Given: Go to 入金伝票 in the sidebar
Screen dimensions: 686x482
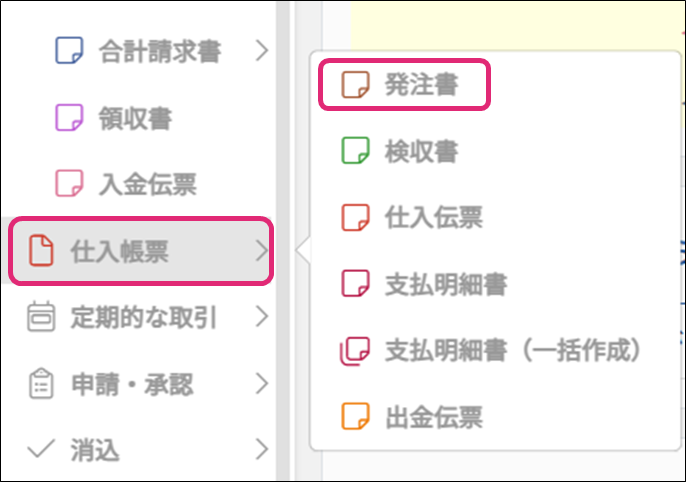Looking at the screenshot, I should [x=147, y=184].
